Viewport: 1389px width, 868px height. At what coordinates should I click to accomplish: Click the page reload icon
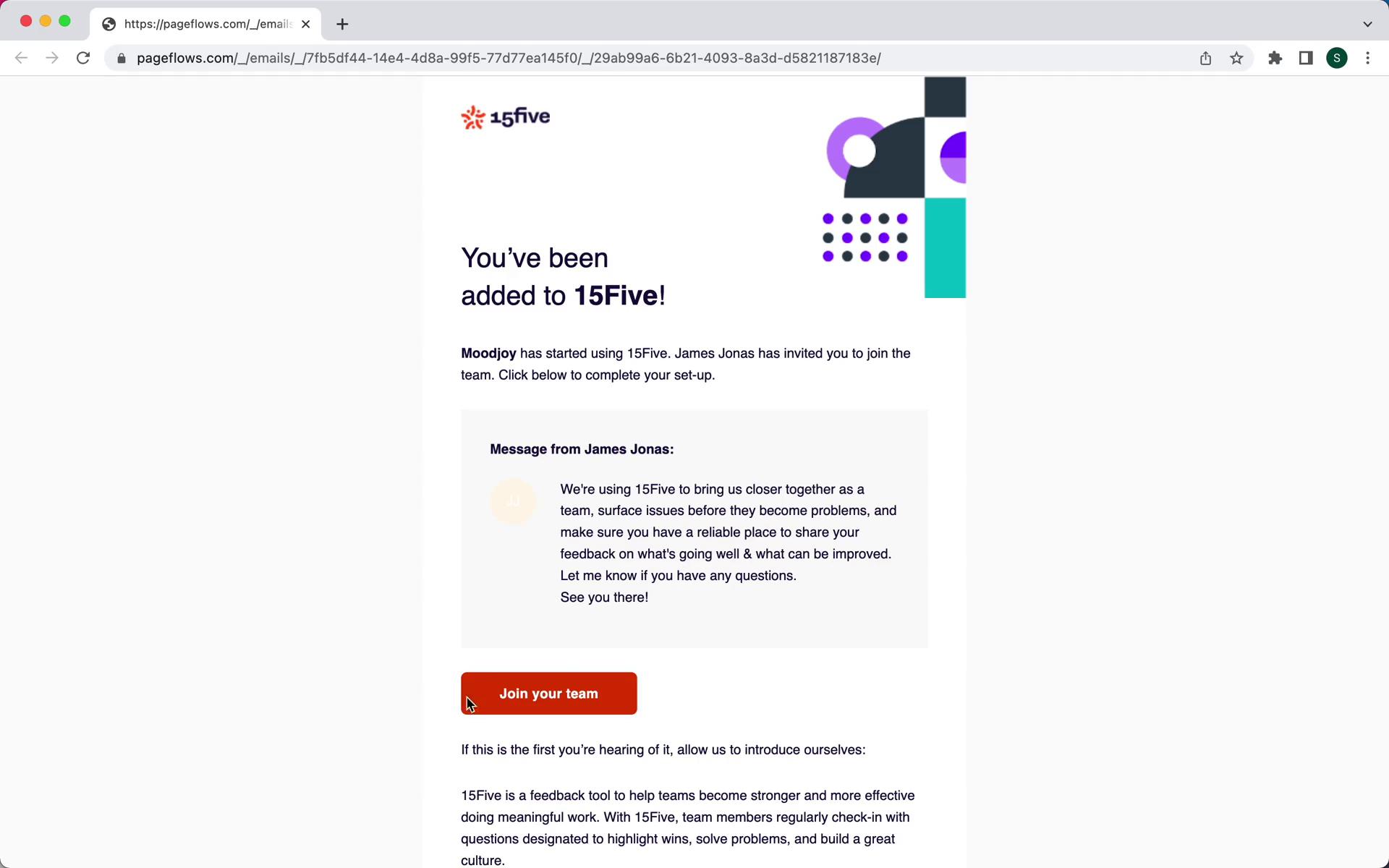coord(83,57)
